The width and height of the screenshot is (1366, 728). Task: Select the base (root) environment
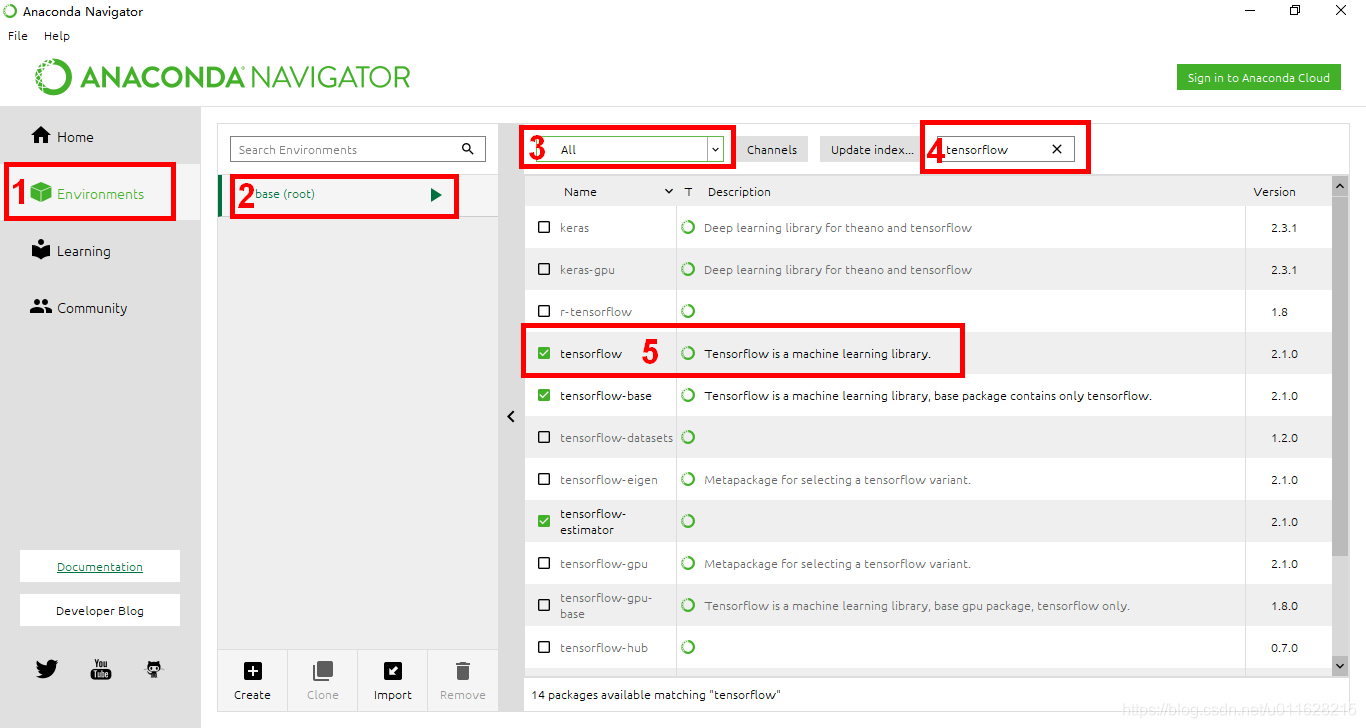coord(358,195)
